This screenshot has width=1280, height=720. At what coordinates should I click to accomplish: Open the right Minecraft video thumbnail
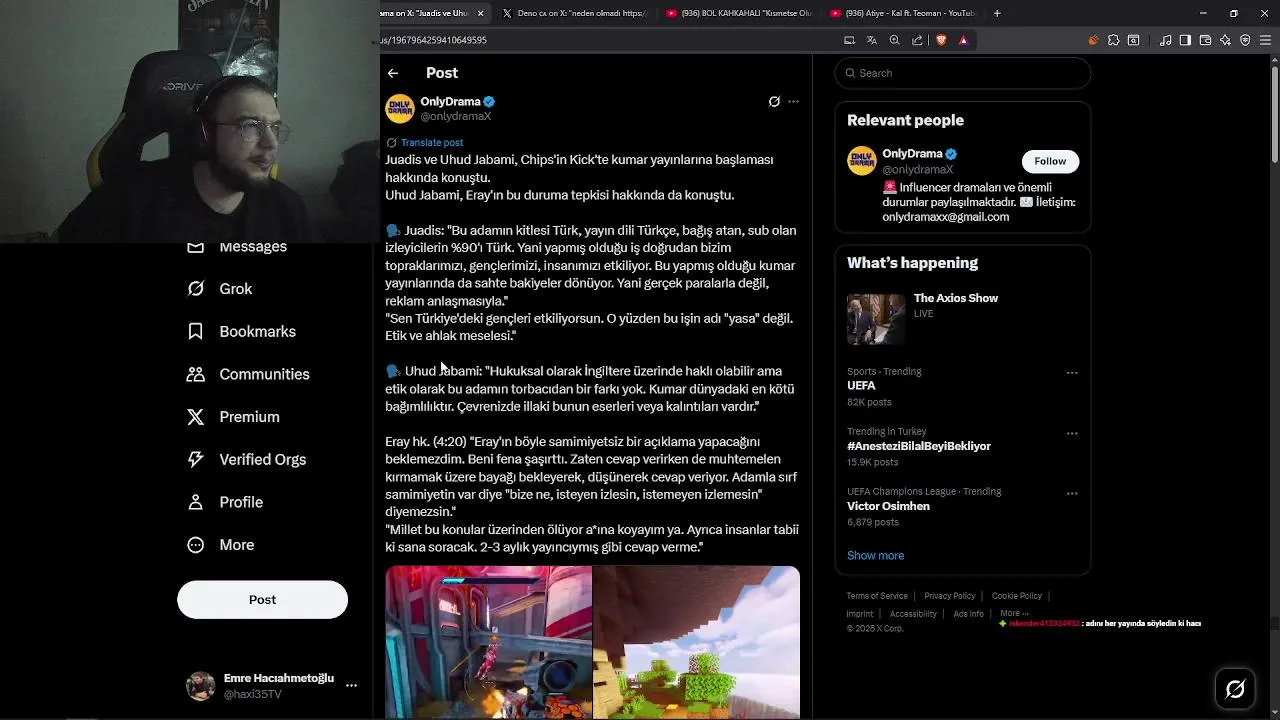(697, 643)
